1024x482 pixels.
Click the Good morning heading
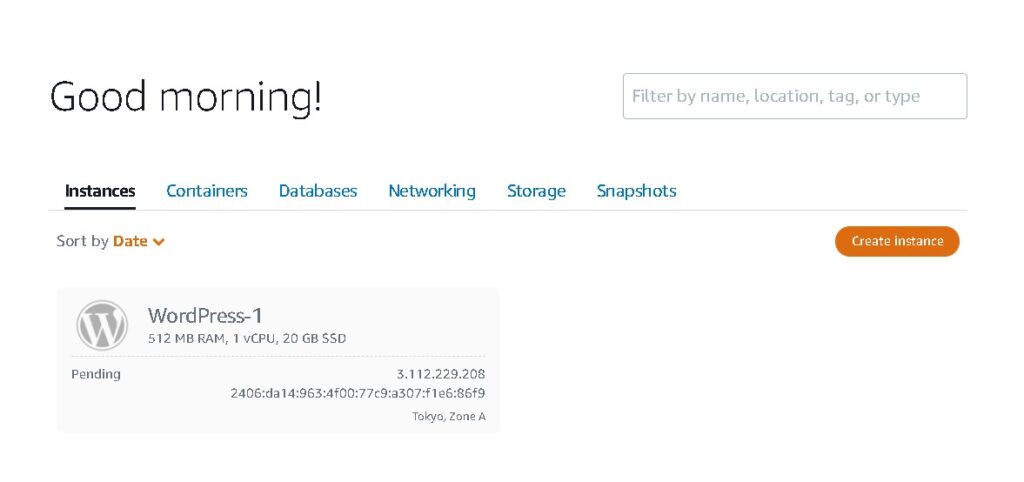pyautogui.click(x=186, y=97)
